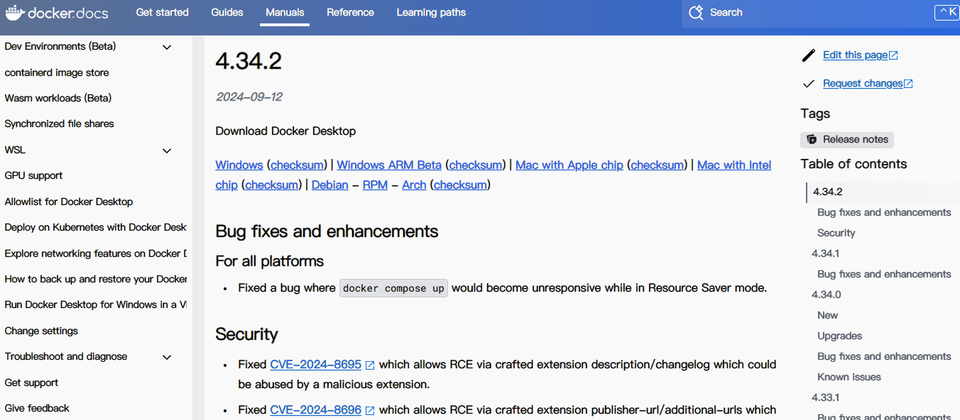Open the Reference section

[350, 12]
